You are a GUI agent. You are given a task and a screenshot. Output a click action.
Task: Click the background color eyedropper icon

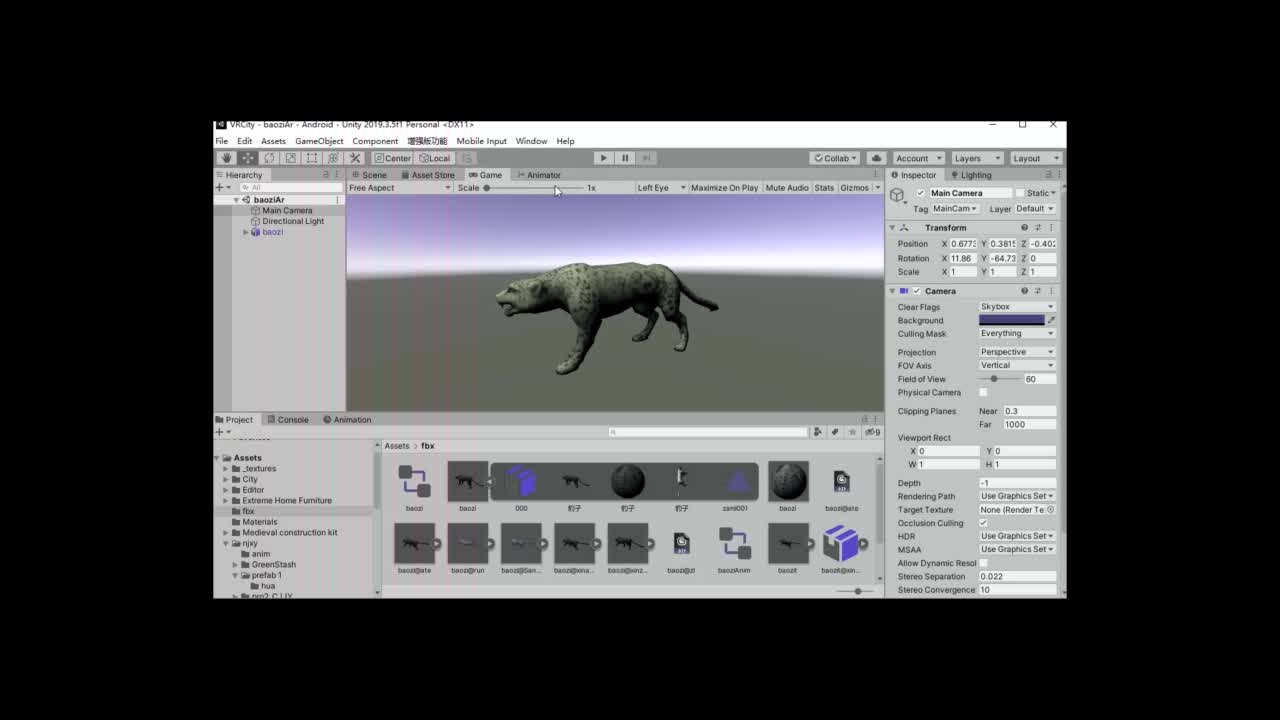tap(1051, 320)
